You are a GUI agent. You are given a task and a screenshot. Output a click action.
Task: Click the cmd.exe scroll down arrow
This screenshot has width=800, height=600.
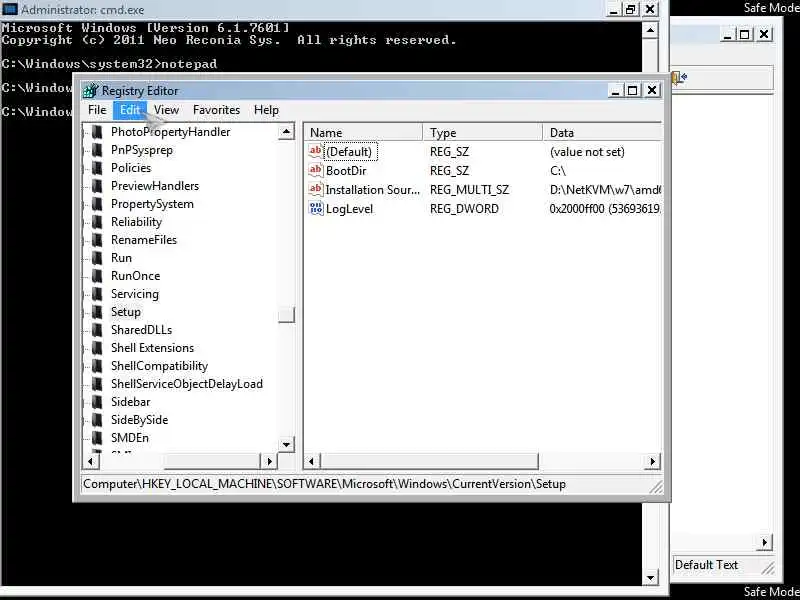pyautogui.click(x=649, y=578)
